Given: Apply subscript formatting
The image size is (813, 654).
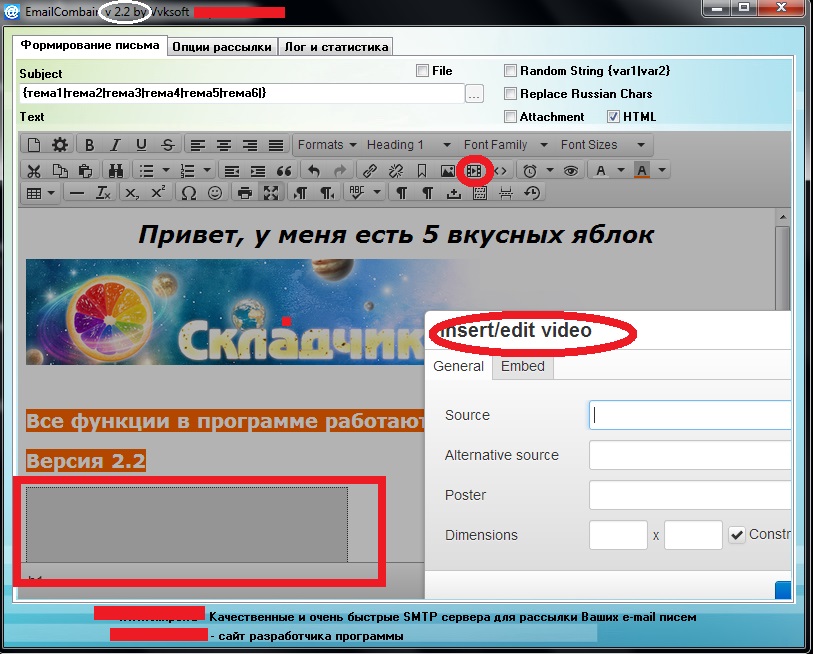Looking at the screenshot, I should (x=132, y=193).
